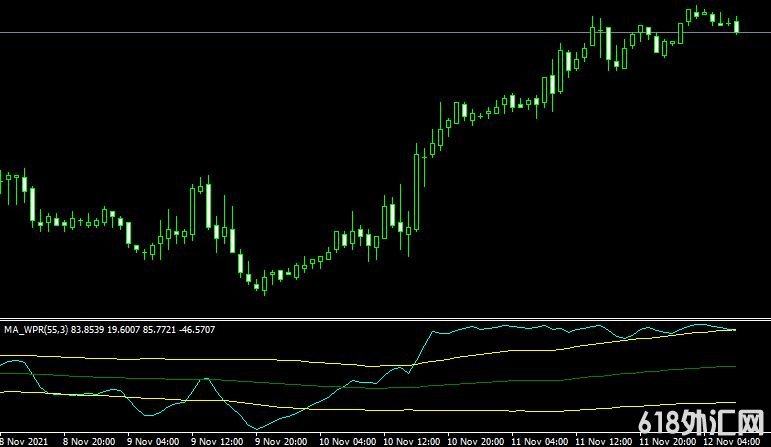
Task: Click the 85.7721 indicator value
Action: [159, 329]
